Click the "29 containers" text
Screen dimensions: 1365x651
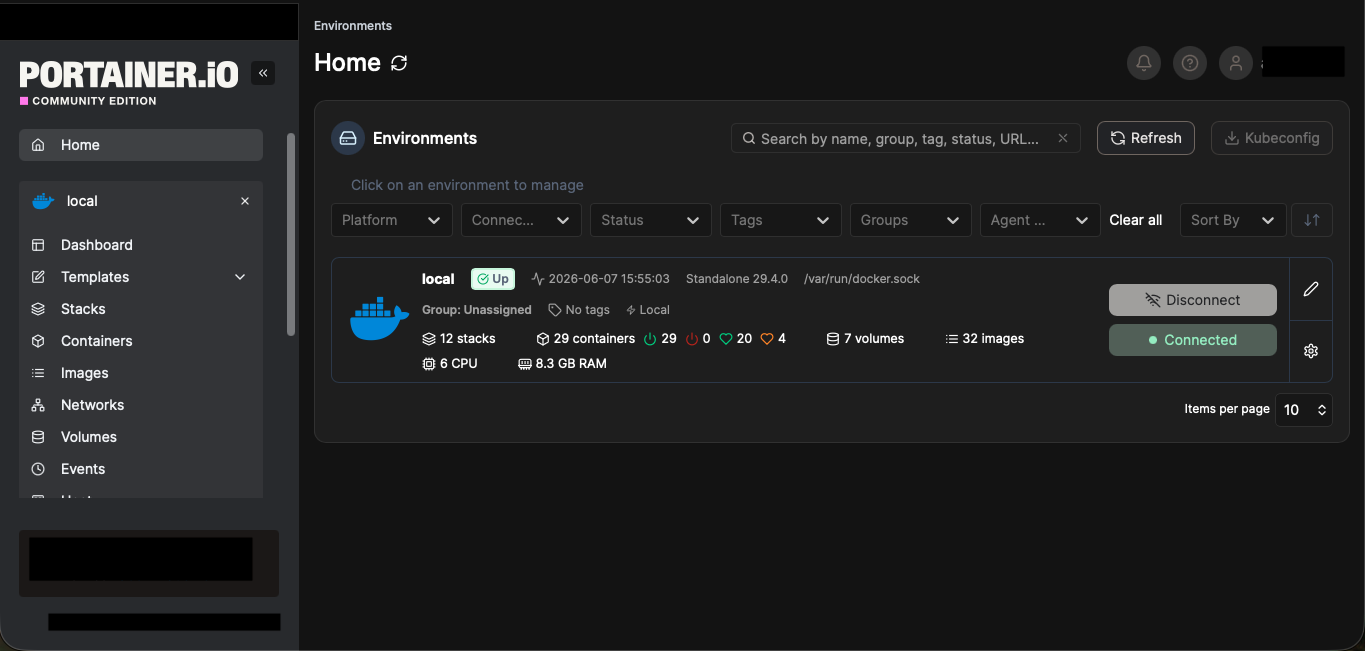[595, 339]
